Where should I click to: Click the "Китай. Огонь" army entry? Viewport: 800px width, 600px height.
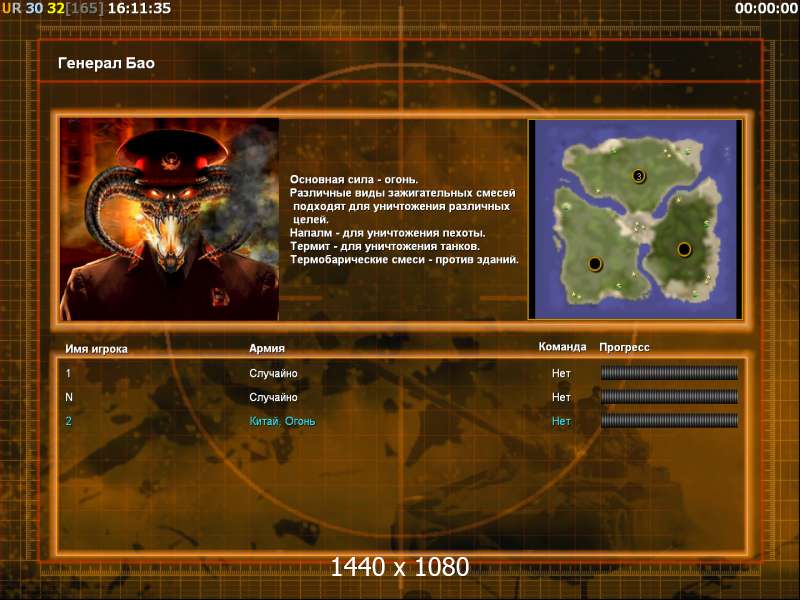(282, 421)
